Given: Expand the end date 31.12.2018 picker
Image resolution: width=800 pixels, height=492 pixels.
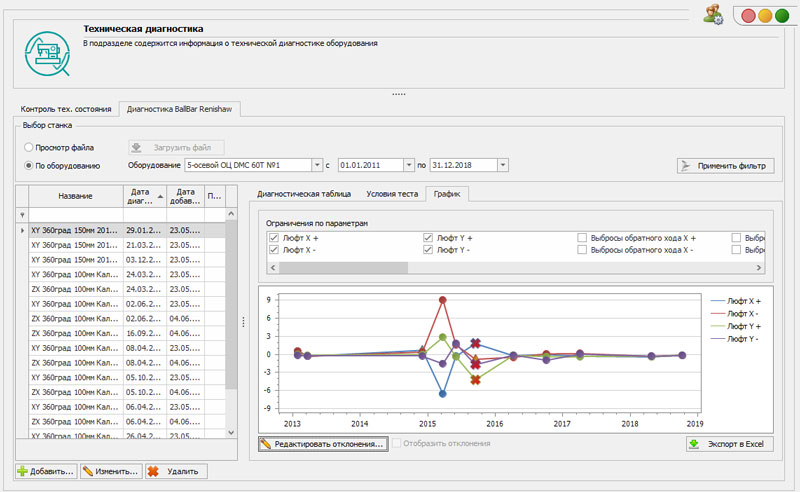Looking at the screenshot, I should [x=502, y=165].
